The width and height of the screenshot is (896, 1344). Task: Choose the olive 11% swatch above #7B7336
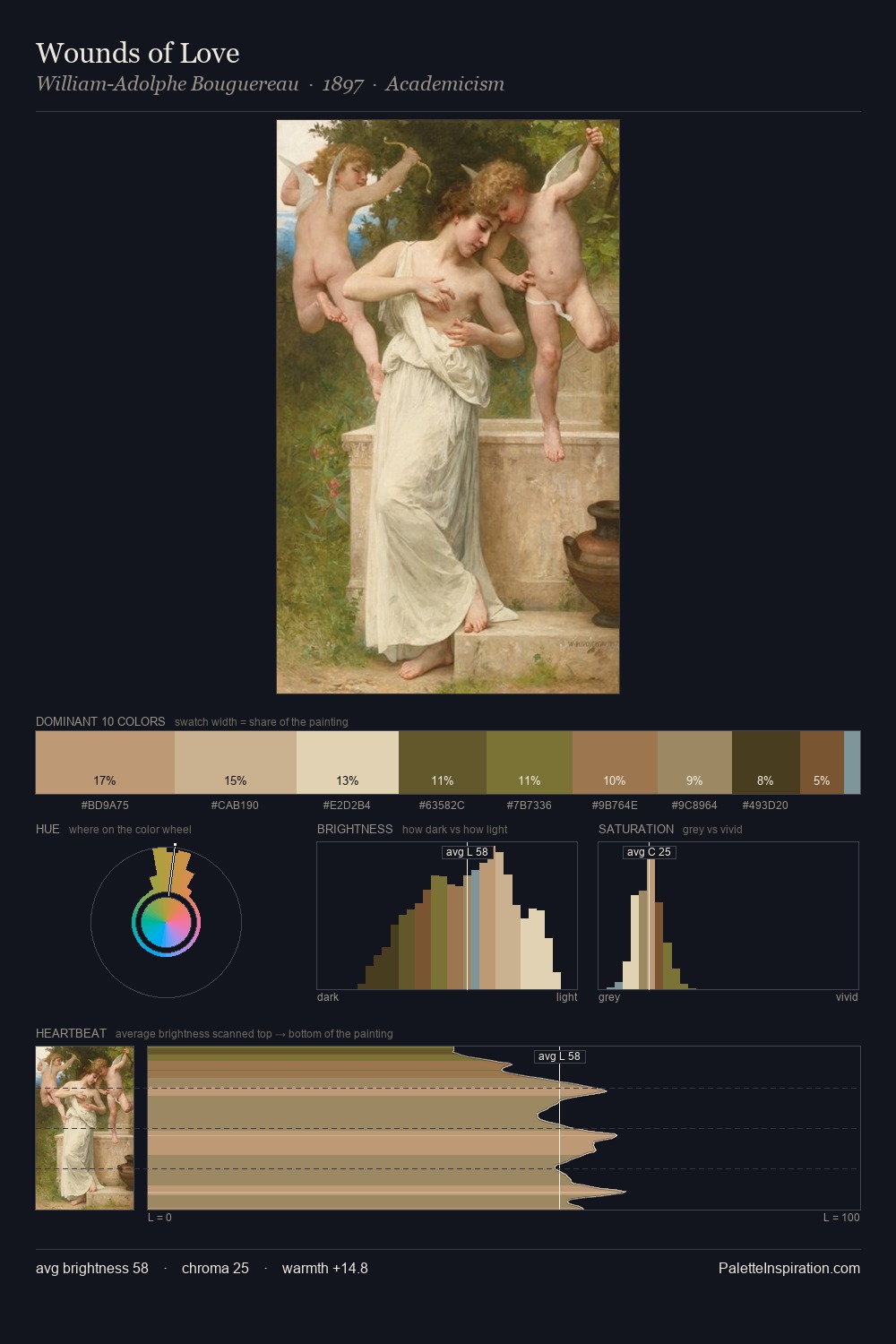(x=530, y=762)
